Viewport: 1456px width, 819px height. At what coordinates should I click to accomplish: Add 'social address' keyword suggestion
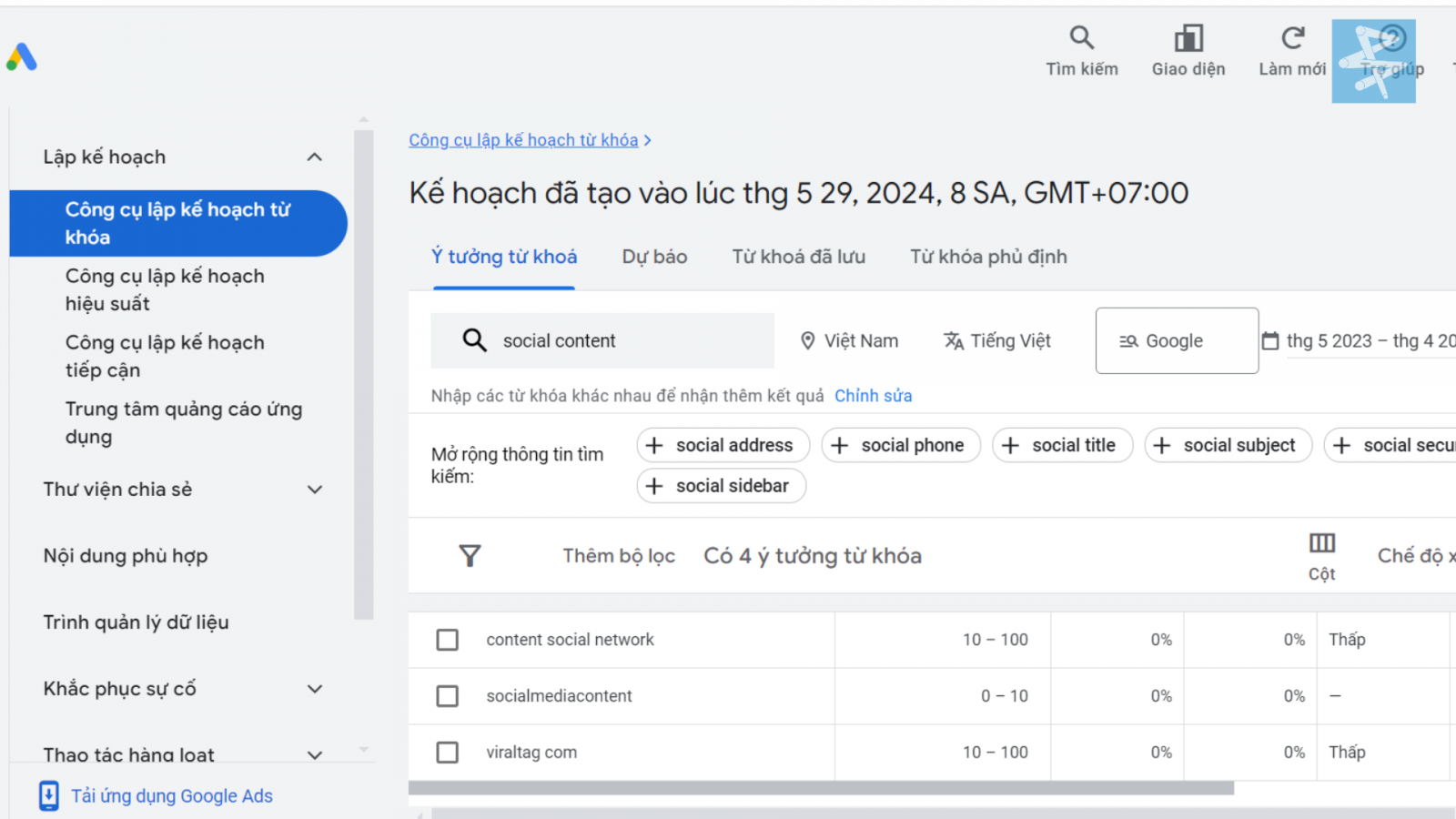pos(723,445)
